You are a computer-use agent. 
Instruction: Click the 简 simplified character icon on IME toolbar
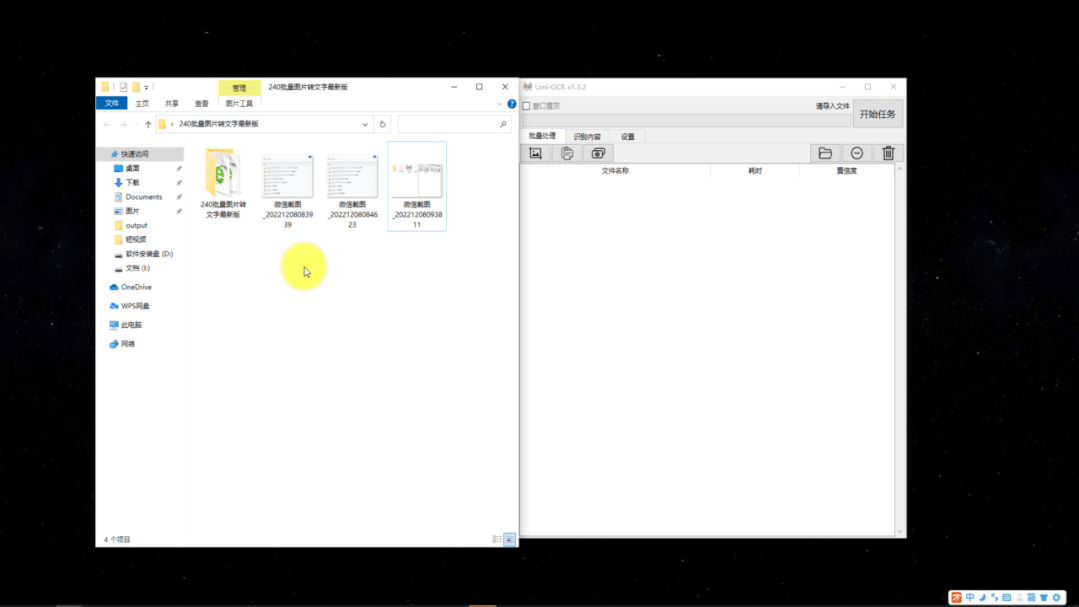pos(1032,597)
